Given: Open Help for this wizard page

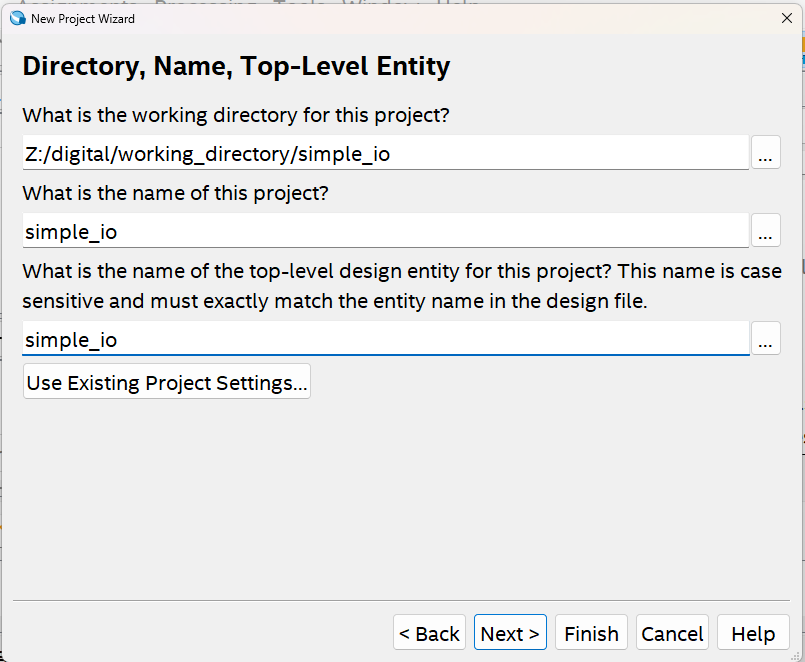Looking at the screenshot, I should [753, 632].
